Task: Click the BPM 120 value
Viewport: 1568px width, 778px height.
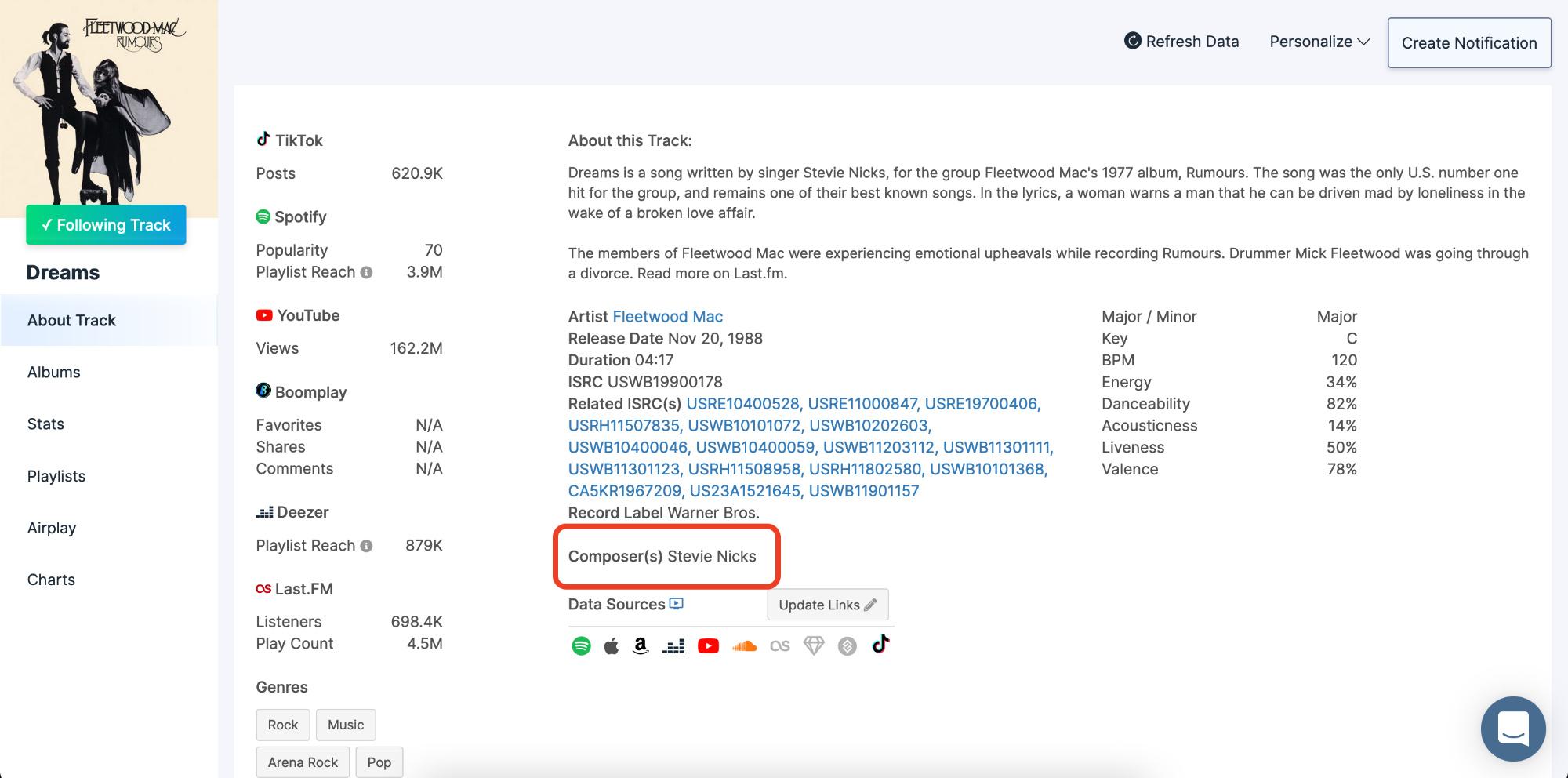Action: [1344, 360]
